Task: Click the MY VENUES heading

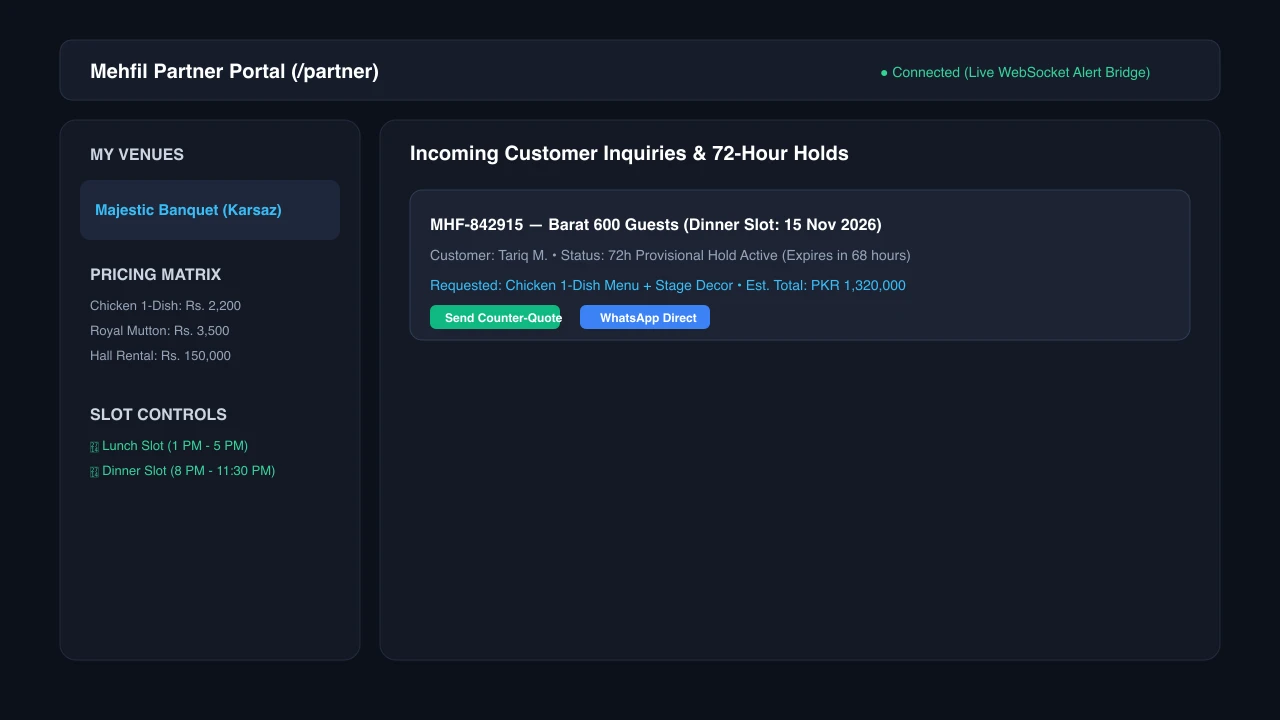Action: (x=137, y=154)
